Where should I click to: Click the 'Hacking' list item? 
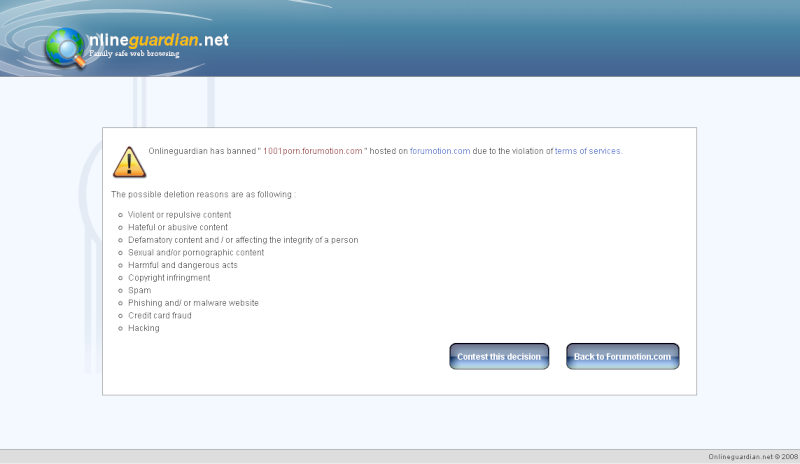(x=144, y=328)
